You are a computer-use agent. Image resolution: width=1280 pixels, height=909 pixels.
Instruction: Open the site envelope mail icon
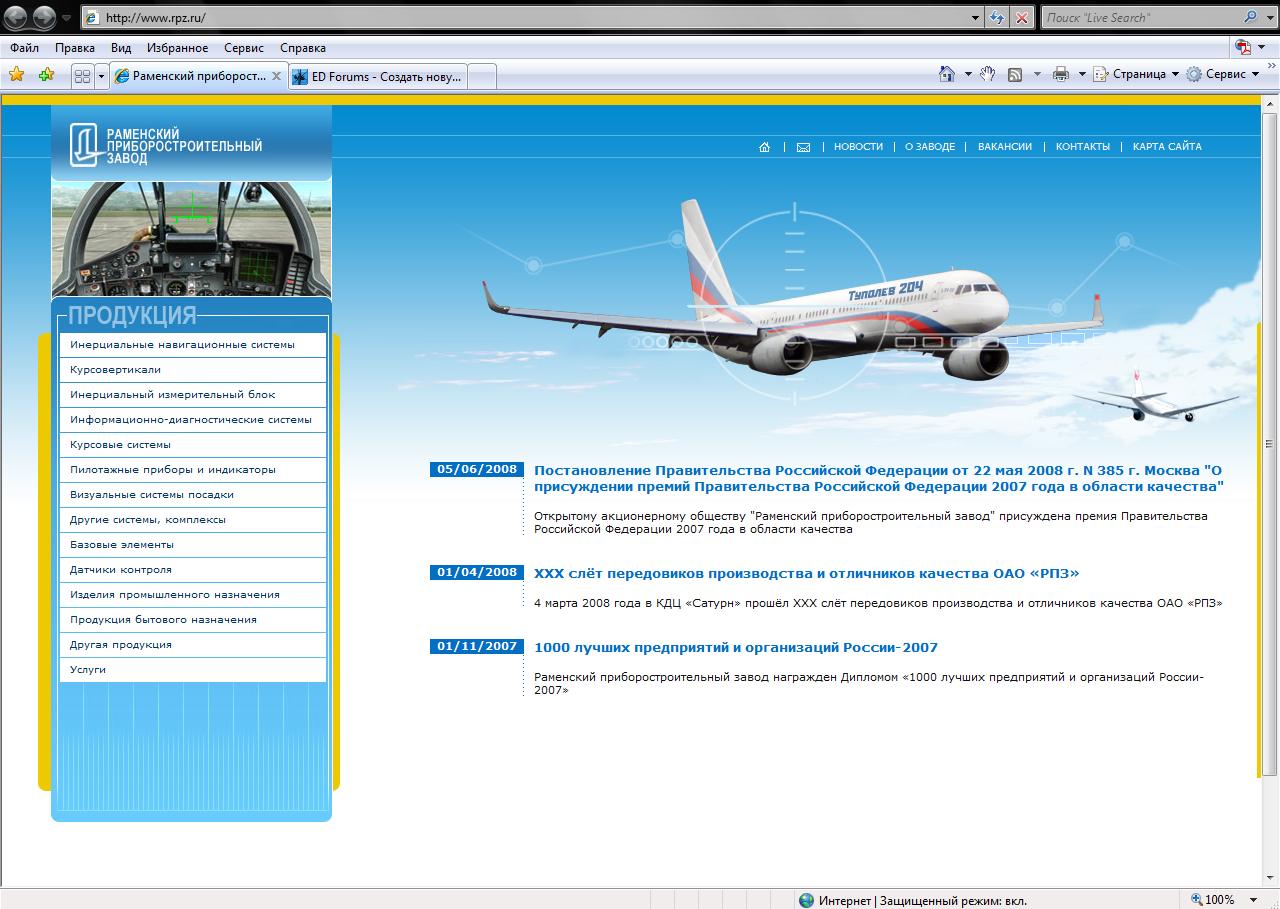[x=803, y=147]
